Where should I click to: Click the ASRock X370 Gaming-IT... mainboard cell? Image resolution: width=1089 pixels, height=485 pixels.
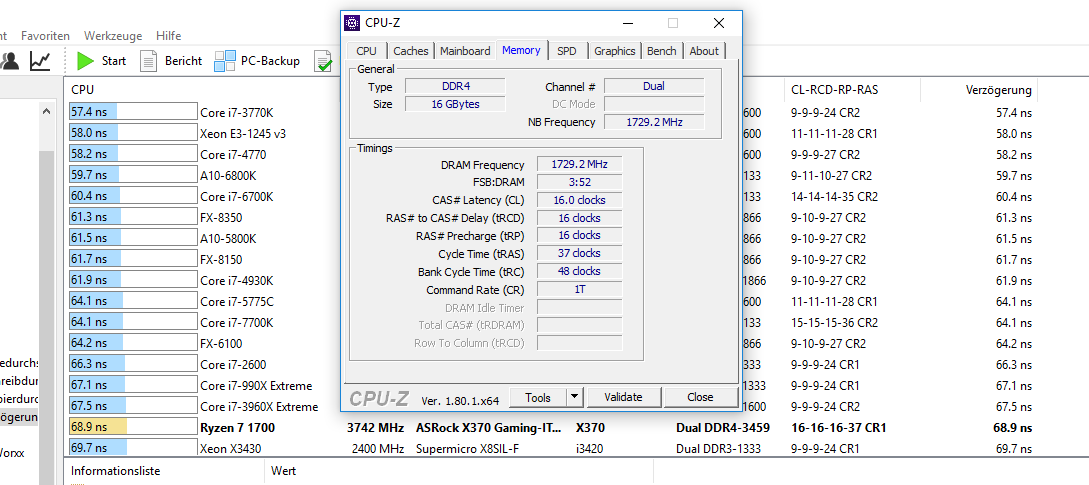pyautogui.click(x=488, y=427)
